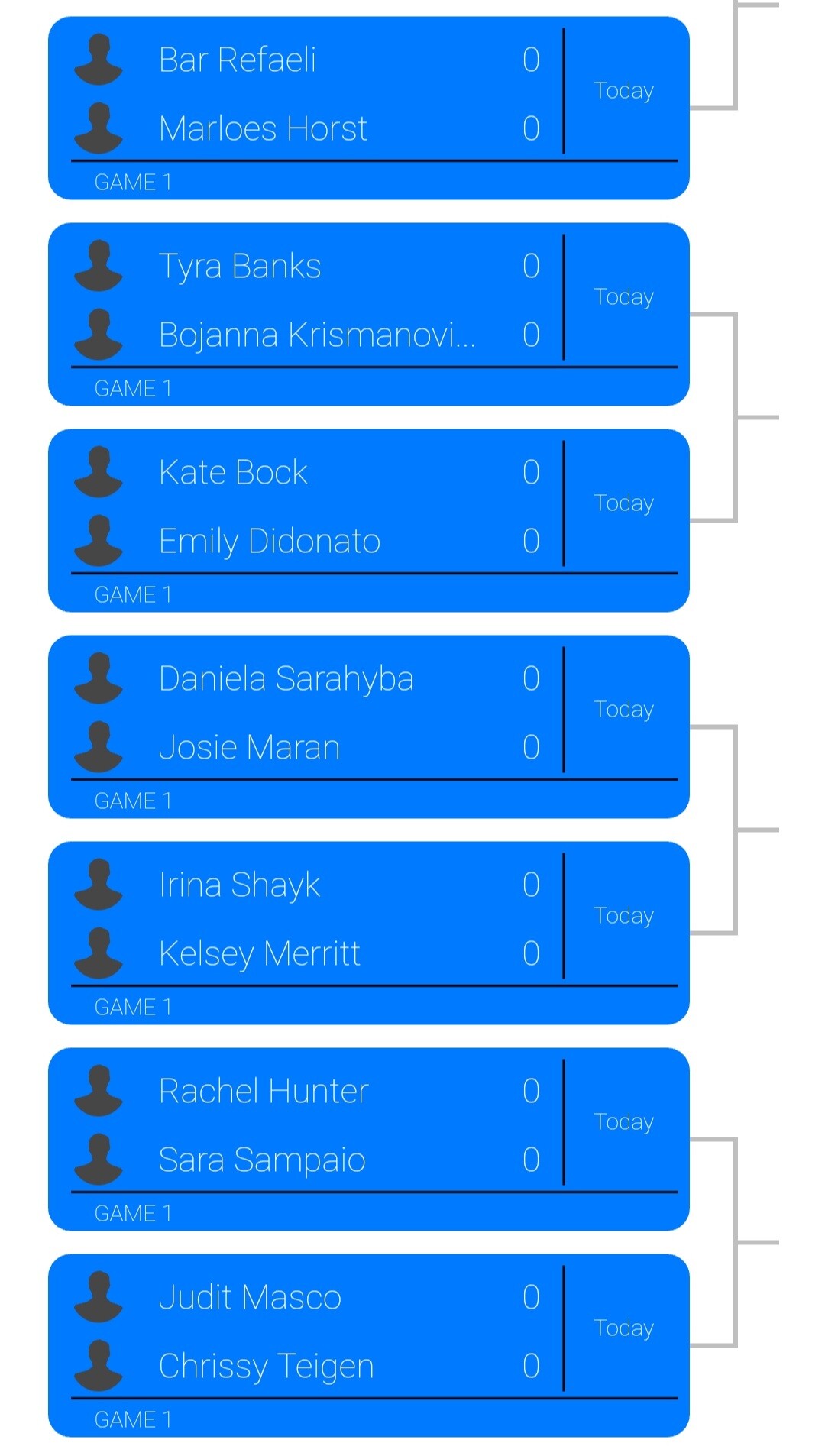This screenshot has width=825, height=1456.
Task: Tap Kate Bock's avatar icon
Action: [x=99, y=472]
